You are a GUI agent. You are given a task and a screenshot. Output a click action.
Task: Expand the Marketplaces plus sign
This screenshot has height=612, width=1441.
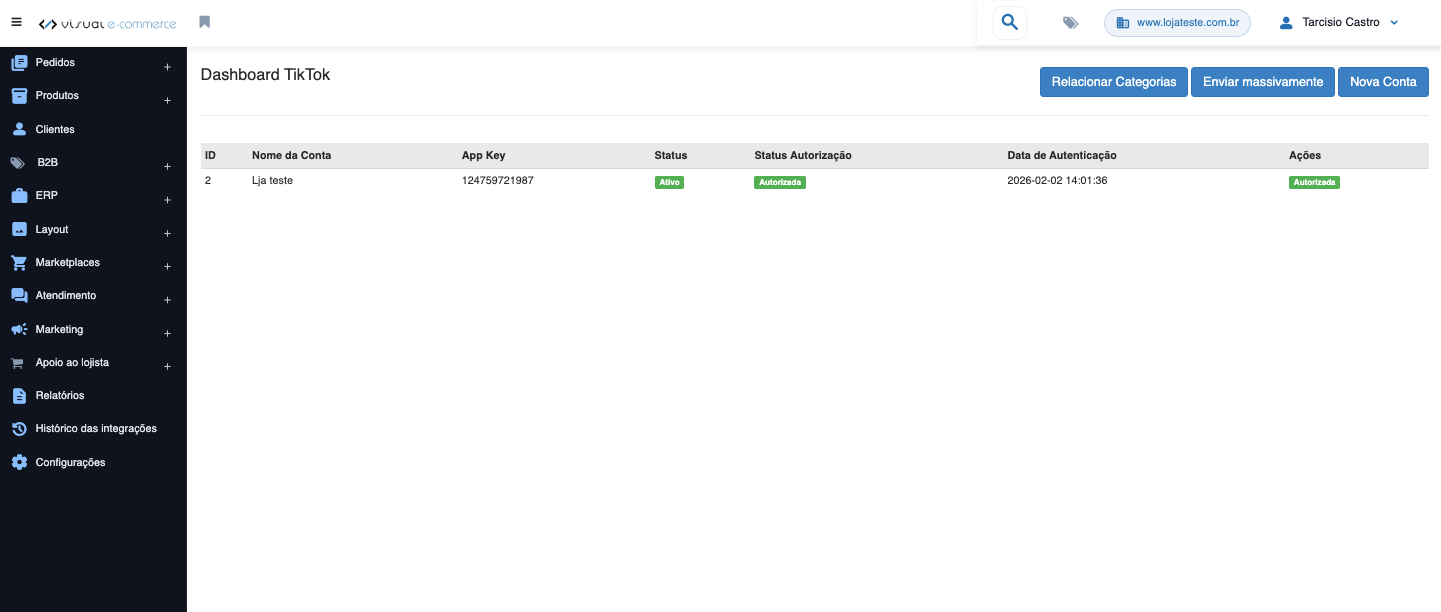tap(167, 267)
